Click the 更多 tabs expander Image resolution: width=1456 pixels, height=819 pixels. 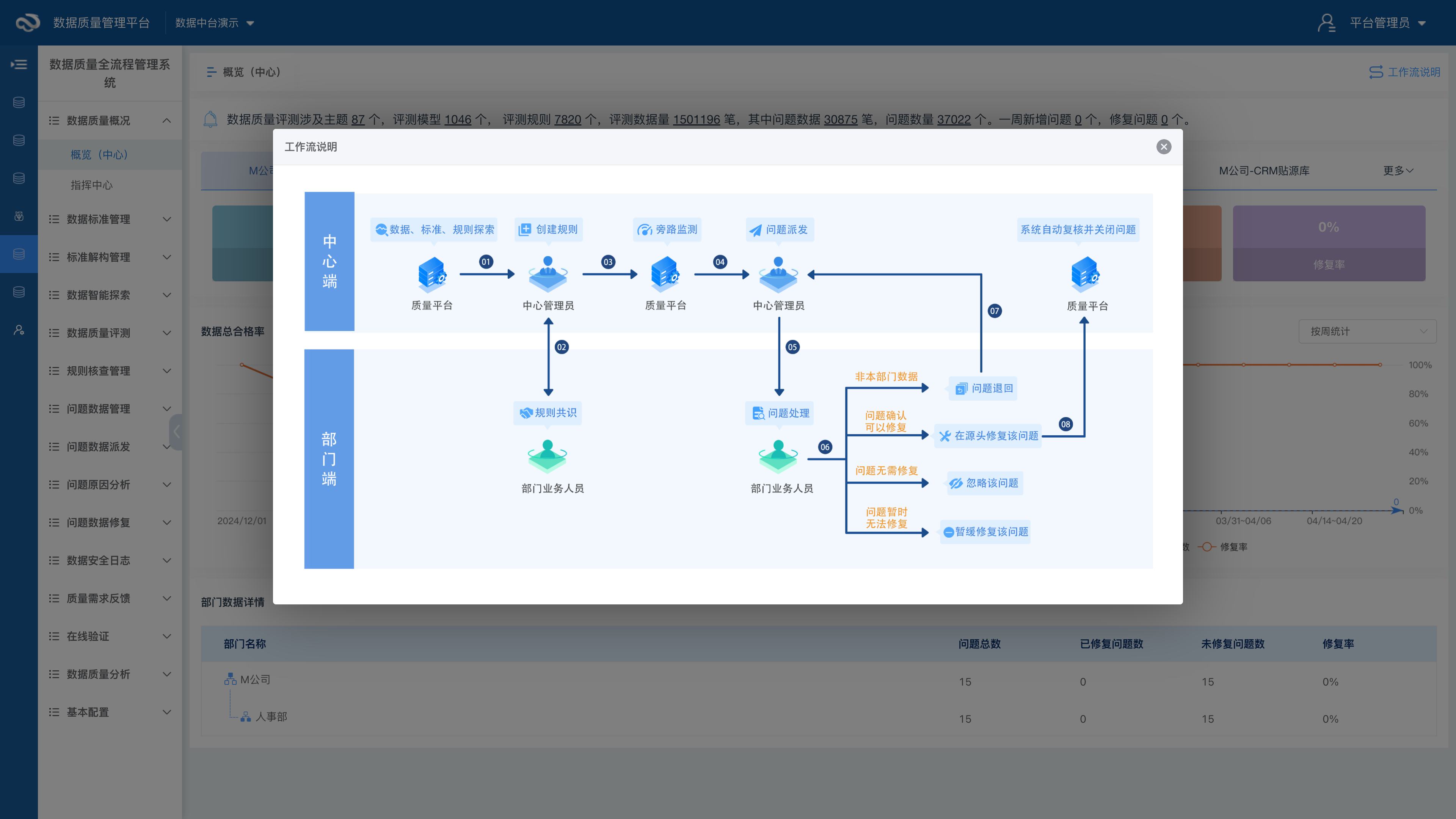pyautogui.click(x=1397, y=171)
